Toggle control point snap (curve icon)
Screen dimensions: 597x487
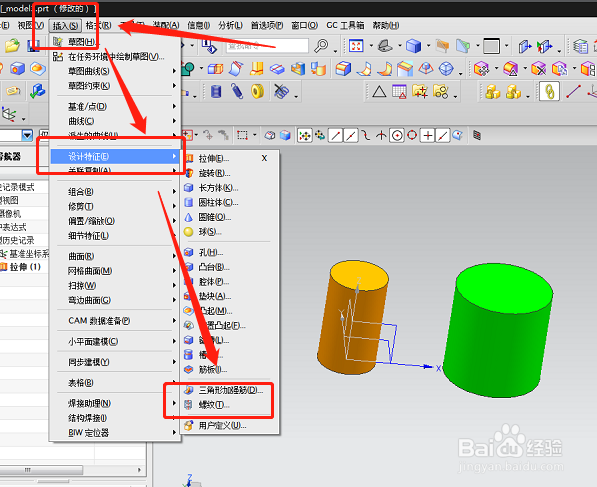[366, 135]
